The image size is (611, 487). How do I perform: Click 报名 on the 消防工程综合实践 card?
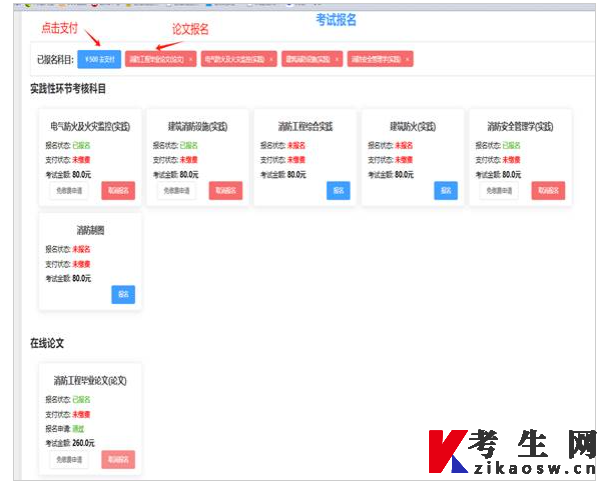[338, 191]
